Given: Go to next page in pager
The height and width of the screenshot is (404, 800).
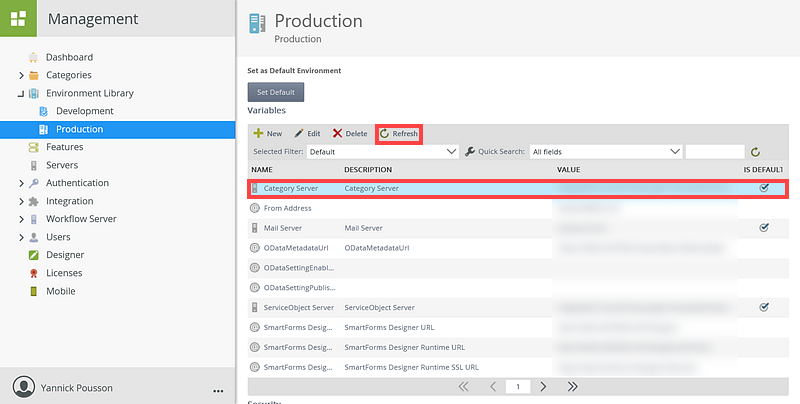Looking at the screenshot, I should coord(543,386).
